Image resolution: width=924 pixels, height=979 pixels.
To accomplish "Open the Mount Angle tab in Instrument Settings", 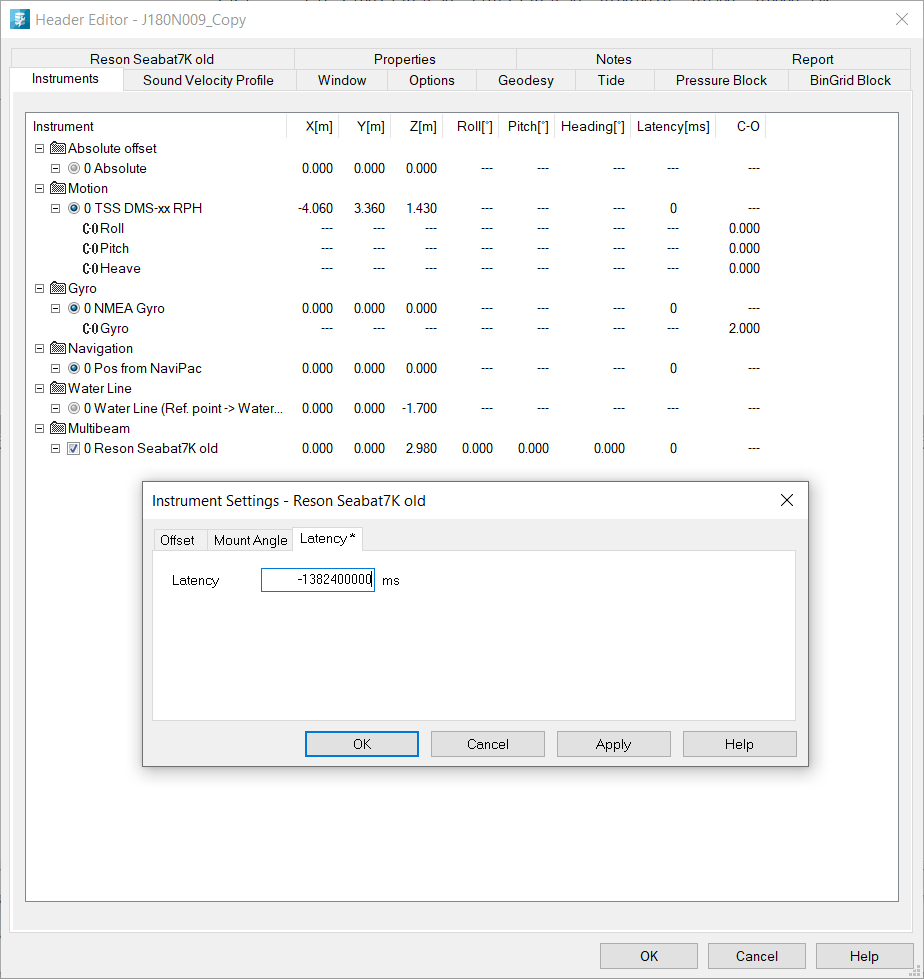I will pos(250,540).
